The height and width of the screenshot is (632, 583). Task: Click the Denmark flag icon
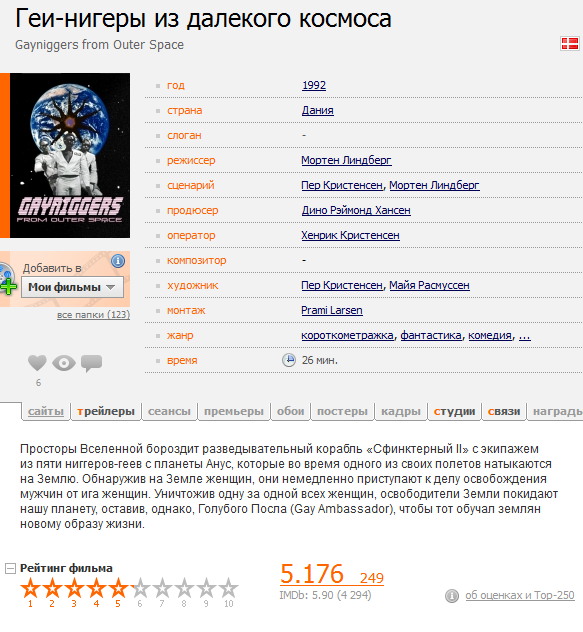tap(569, 43)
